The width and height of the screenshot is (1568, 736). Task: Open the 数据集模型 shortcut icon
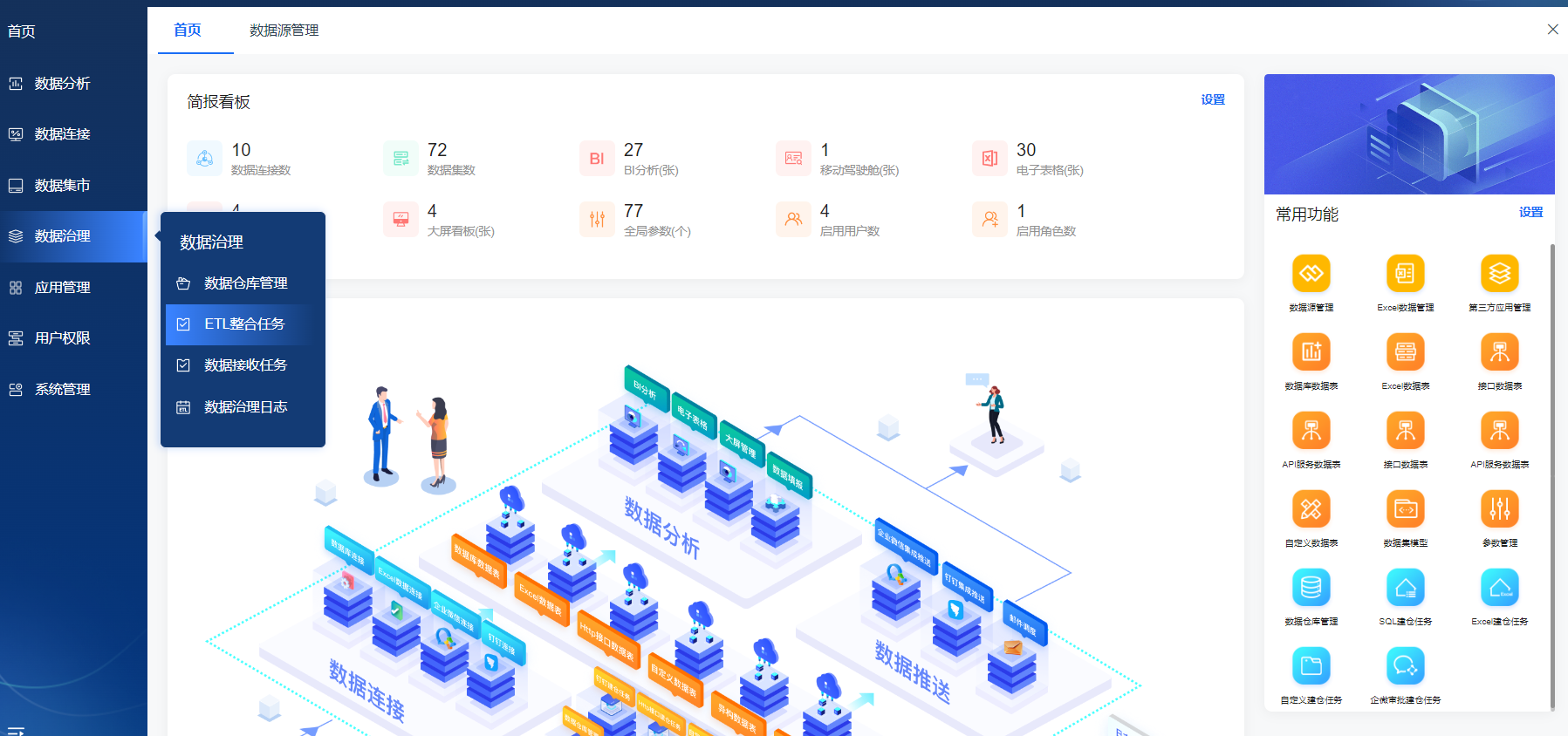tap(1405, 509)
